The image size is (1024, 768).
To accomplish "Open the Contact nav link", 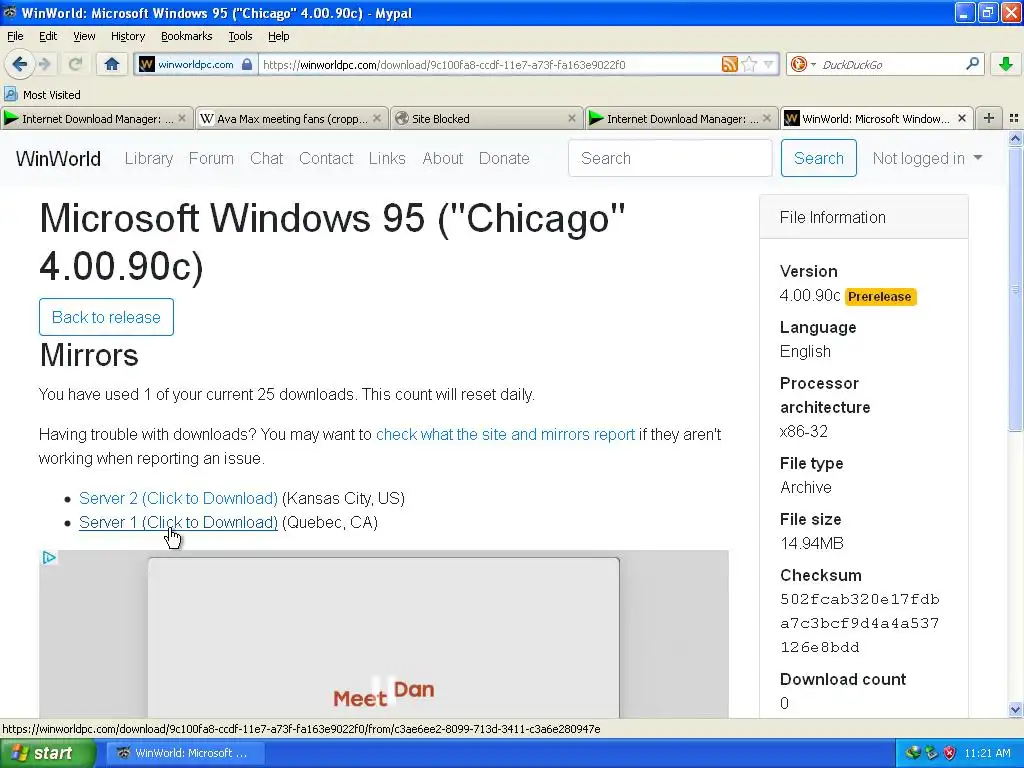I will [326, 158].
